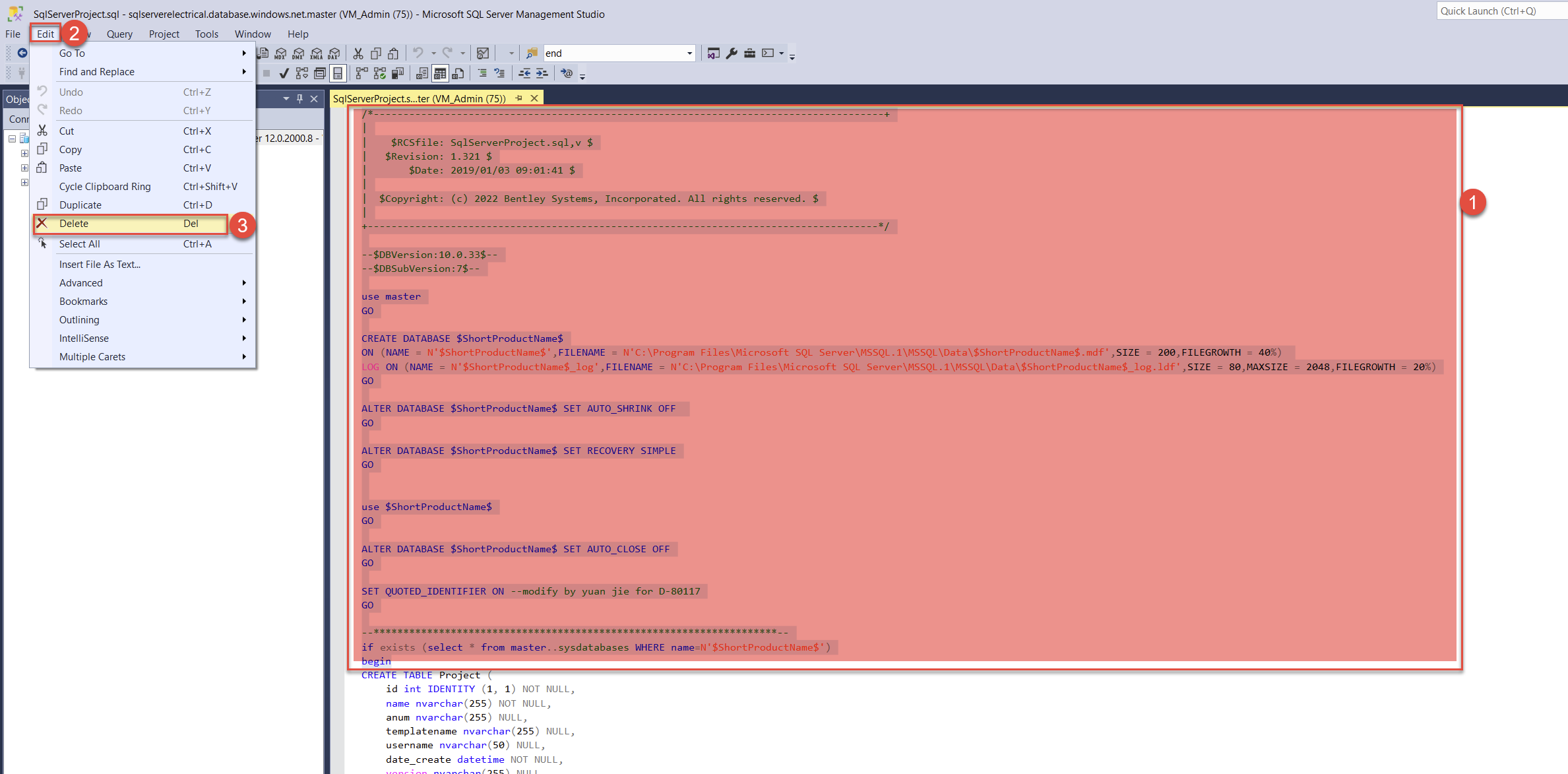Click the Decrease Indent icon
The width and height of the screenshot is (1568, 774).
(x=524, y=73)
